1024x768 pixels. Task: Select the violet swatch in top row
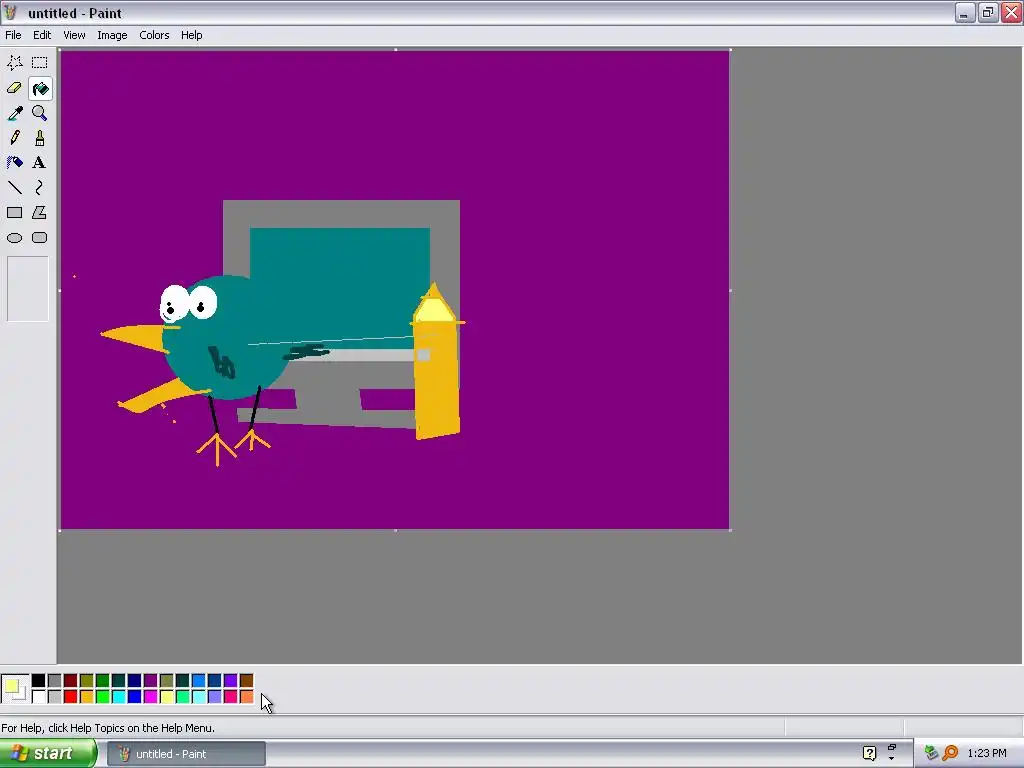tap(231, 681)
